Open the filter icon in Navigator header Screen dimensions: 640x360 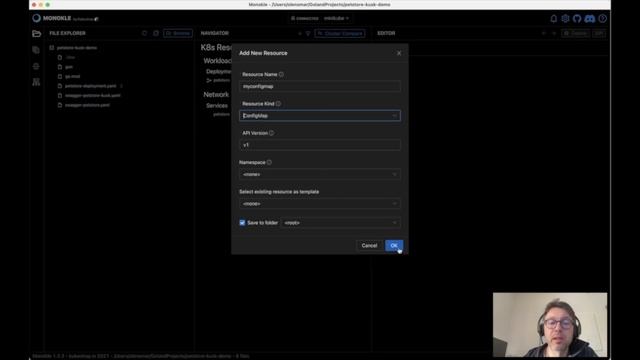[308, 33]
